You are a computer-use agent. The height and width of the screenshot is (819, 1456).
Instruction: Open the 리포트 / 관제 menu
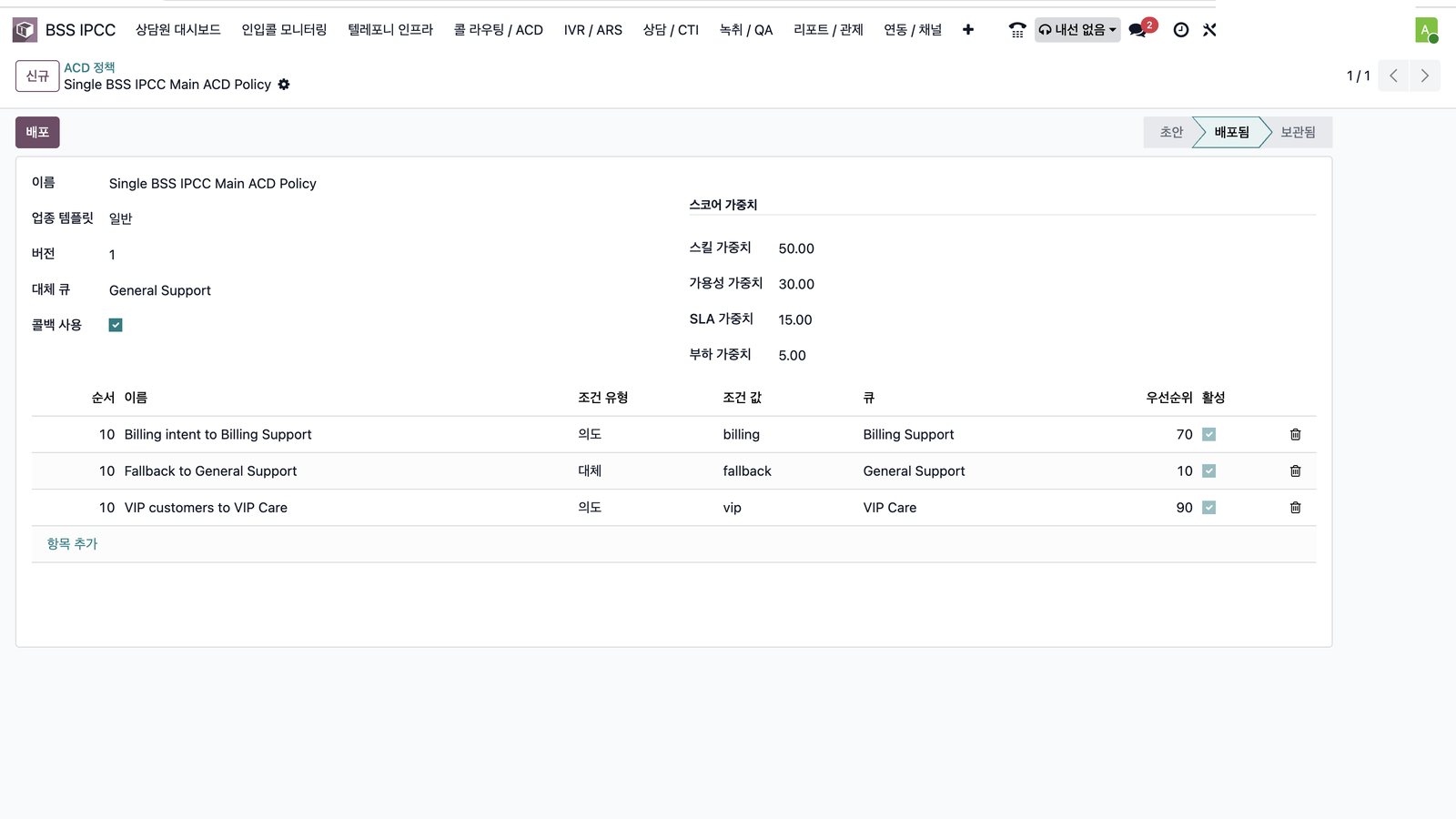[828, 30]
